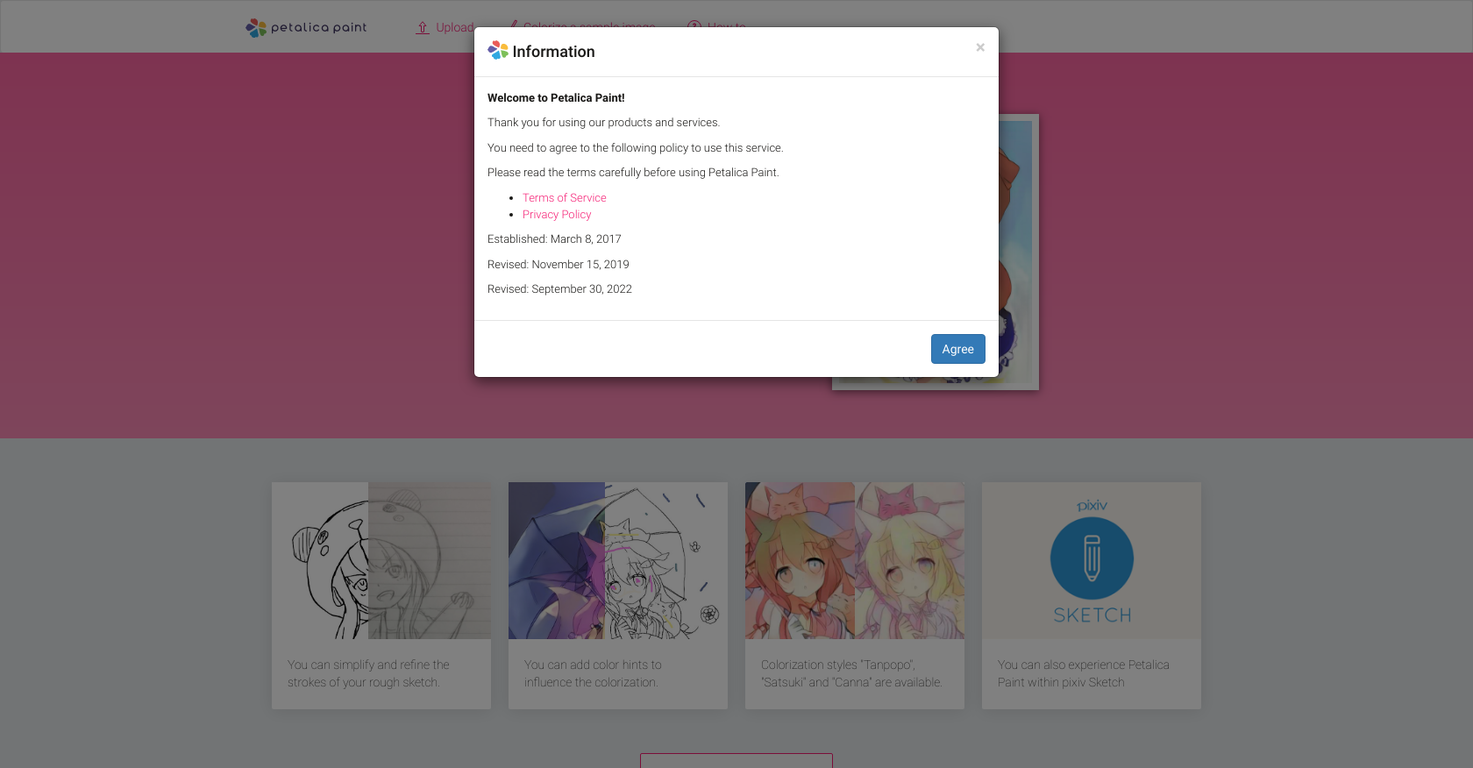Select the colorization styles comparison thumbnail
The image size is (1473, 768).
click(855, 561)
